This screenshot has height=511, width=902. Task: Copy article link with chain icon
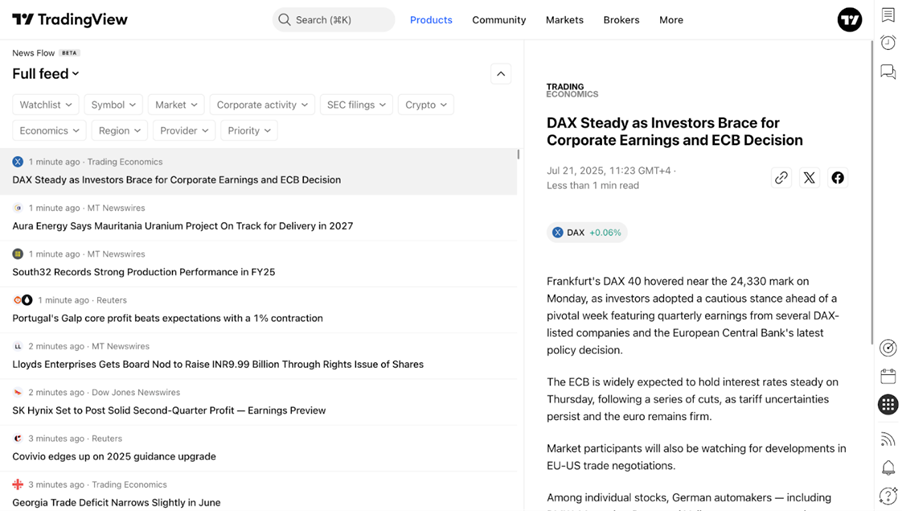(781, 178)
